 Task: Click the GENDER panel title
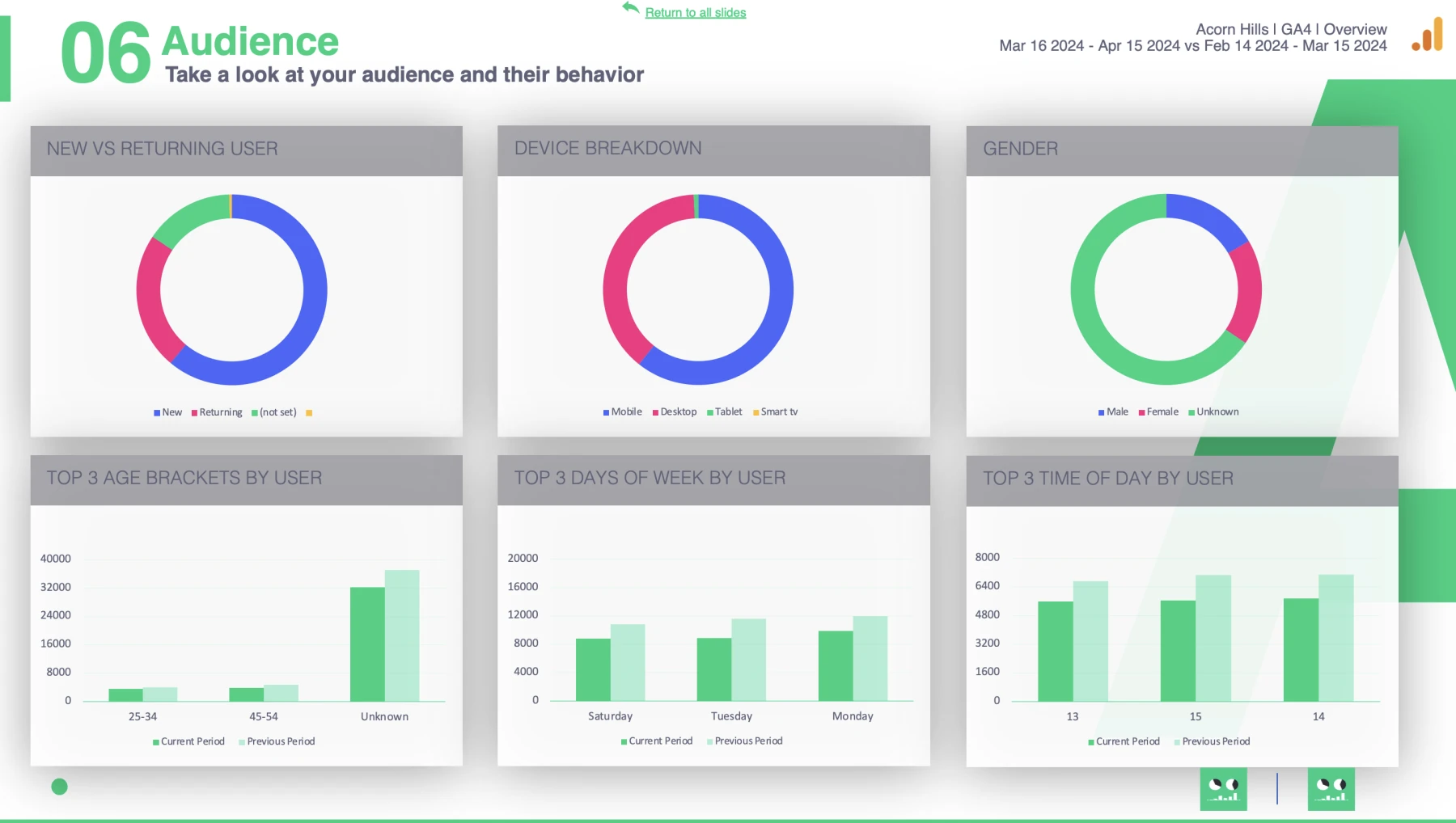click(1020, 149)
